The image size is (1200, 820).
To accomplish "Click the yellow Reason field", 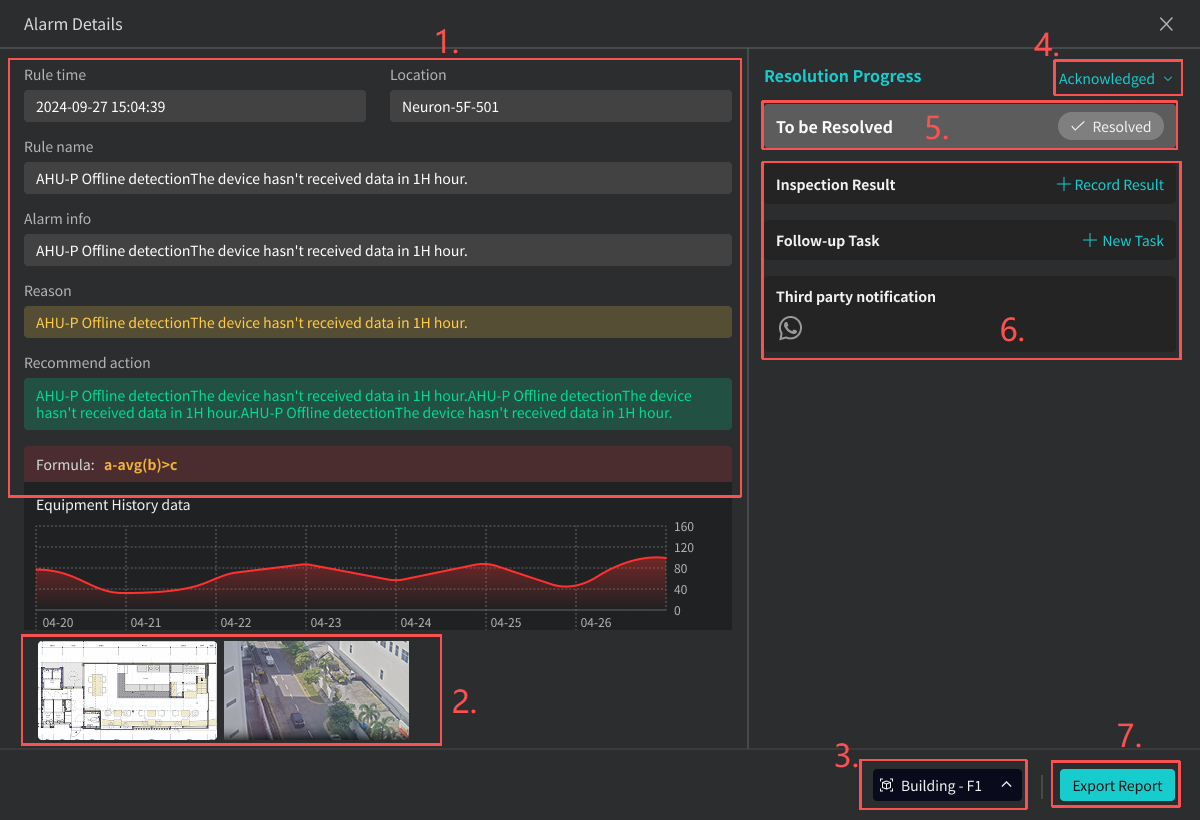I will pos(378,323).
